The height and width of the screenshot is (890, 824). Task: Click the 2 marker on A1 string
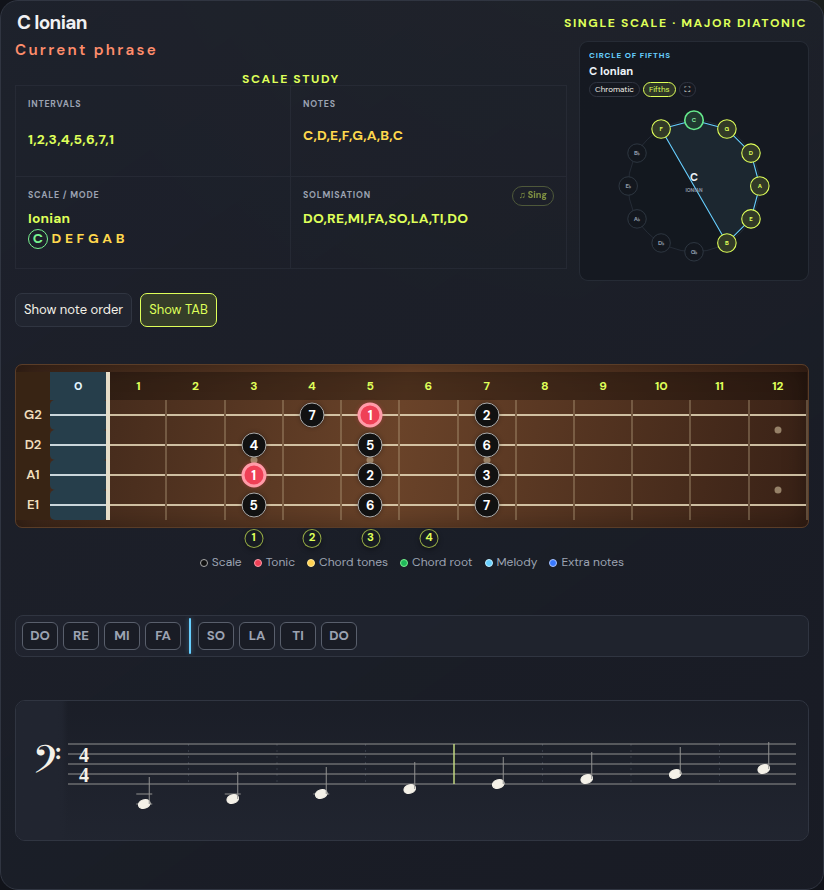(x=370, y=475)
